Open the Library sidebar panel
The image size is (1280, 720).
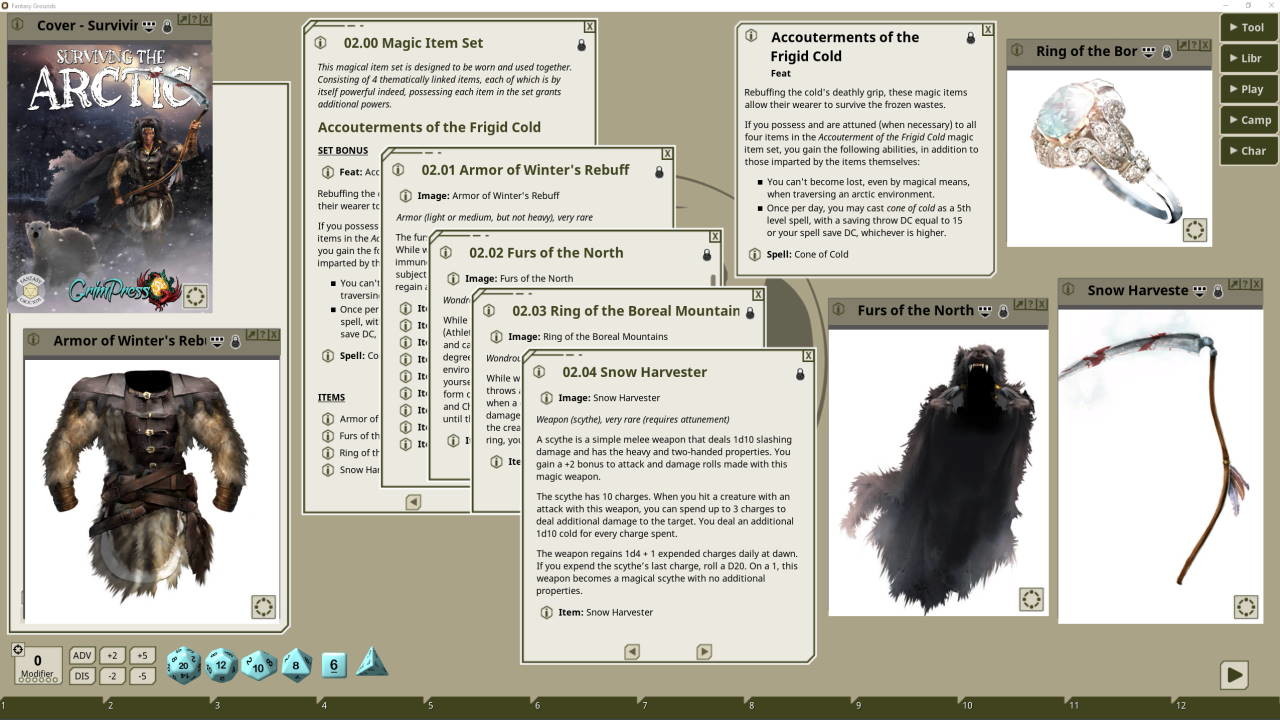click(x=1247, y=58)
